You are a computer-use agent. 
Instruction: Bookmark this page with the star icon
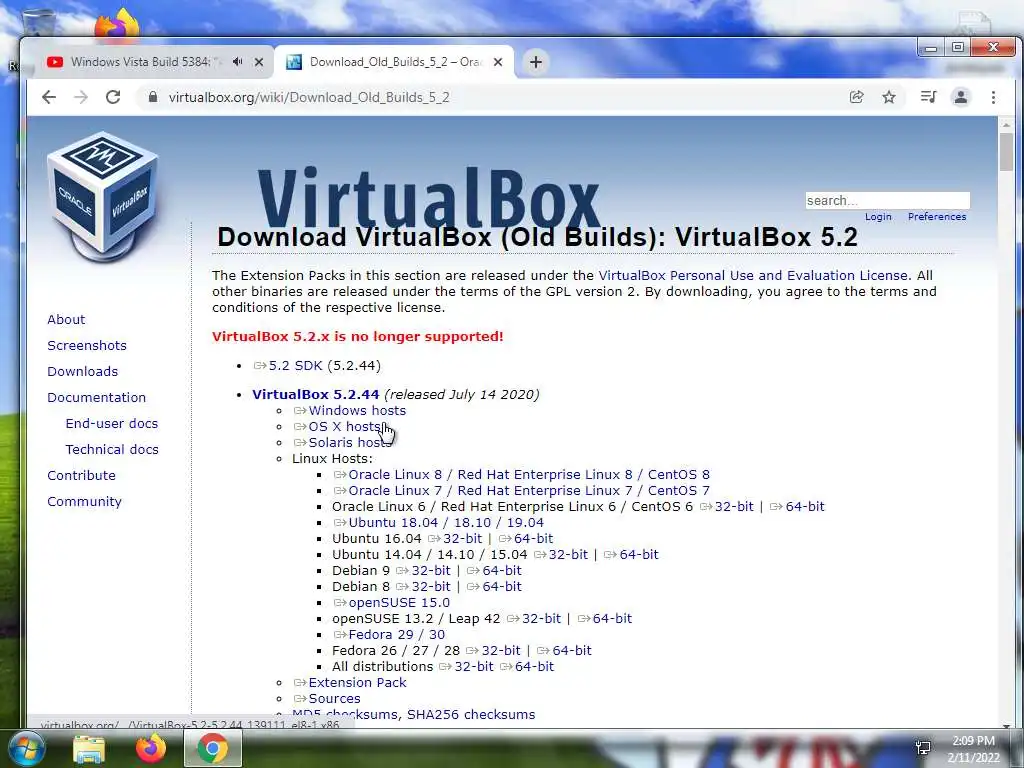(889, 97)
